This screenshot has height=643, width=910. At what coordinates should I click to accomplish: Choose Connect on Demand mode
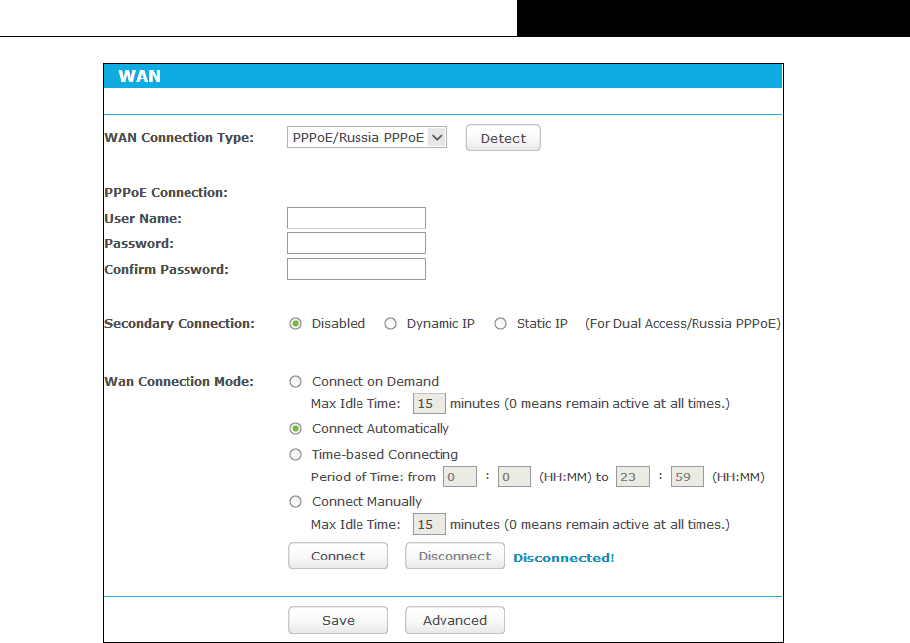[295, 381]
